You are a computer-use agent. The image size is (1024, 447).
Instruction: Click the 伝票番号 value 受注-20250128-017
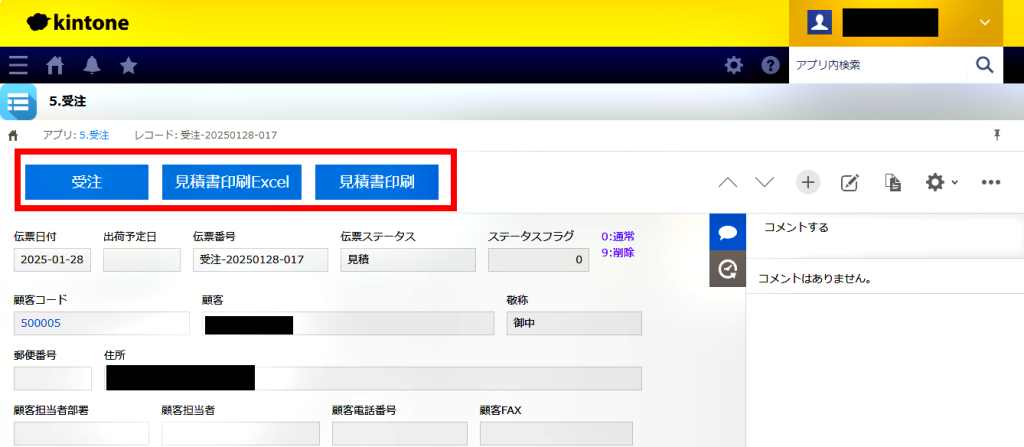point(261,259)
